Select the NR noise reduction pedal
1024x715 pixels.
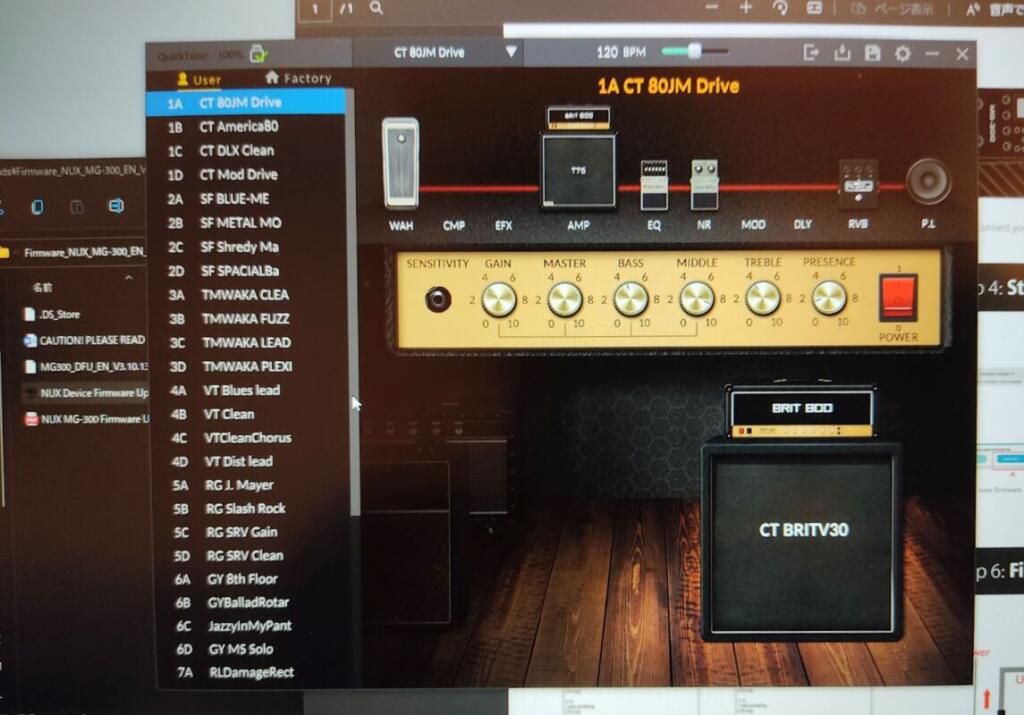pos(704,184)
